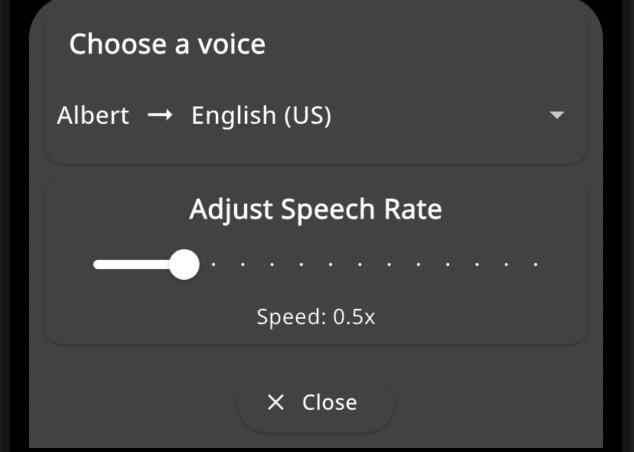Click the second-to-last speech rate slider tick
The width and height of the screenshot is (634, 452).
[507, 265]
